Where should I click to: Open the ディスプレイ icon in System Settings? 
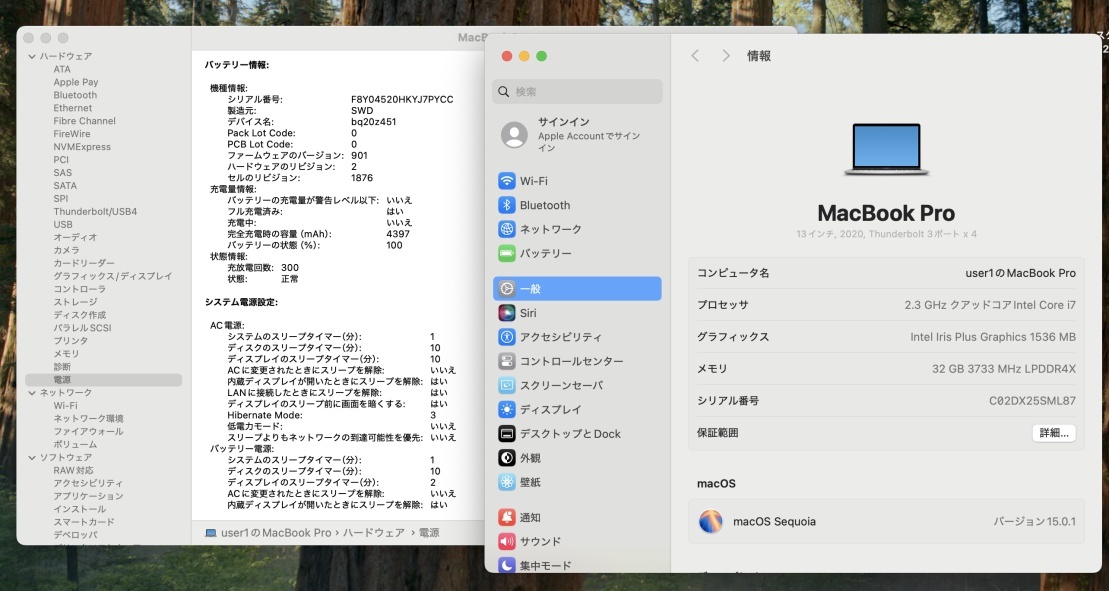506,409
